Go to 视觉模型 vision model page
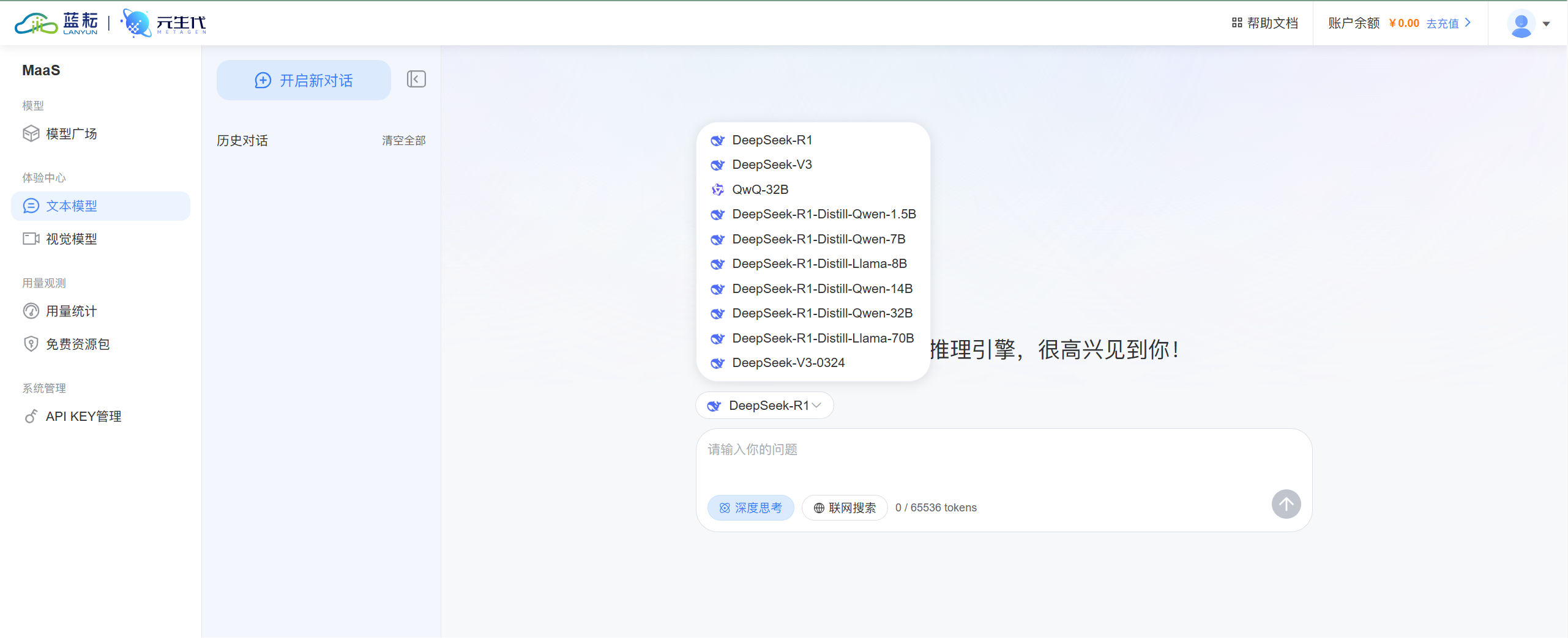The width and height of the screenshot is (1568, 638). coord(100,239)
